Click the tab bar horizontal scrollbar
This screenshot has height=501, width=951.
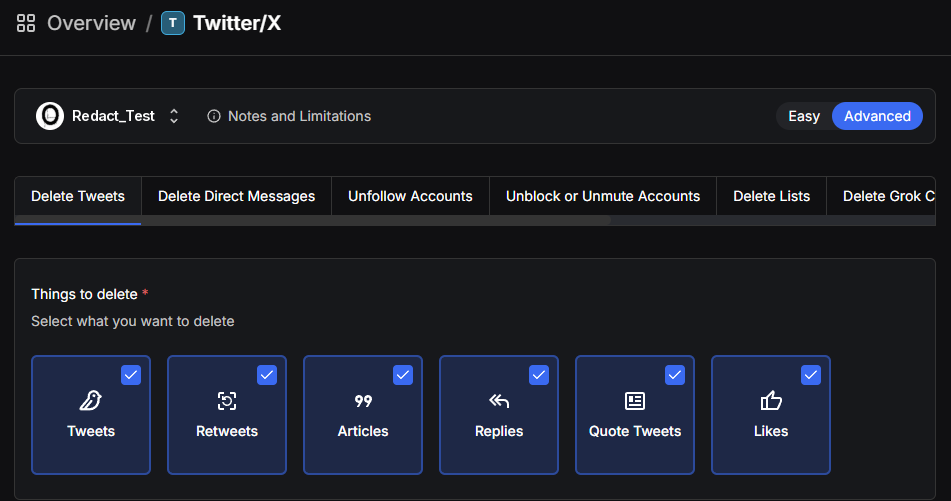click(x=312, y=221)
